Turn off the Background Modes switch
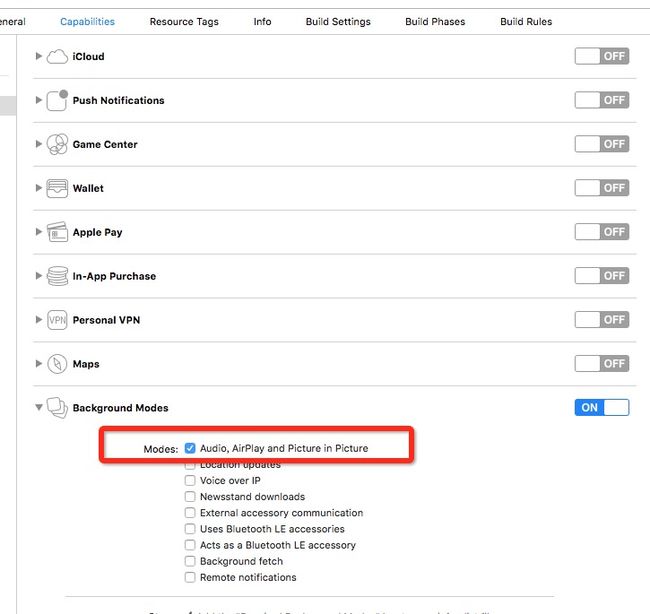This screenshot has width=650, height=614. click(601, 408)
